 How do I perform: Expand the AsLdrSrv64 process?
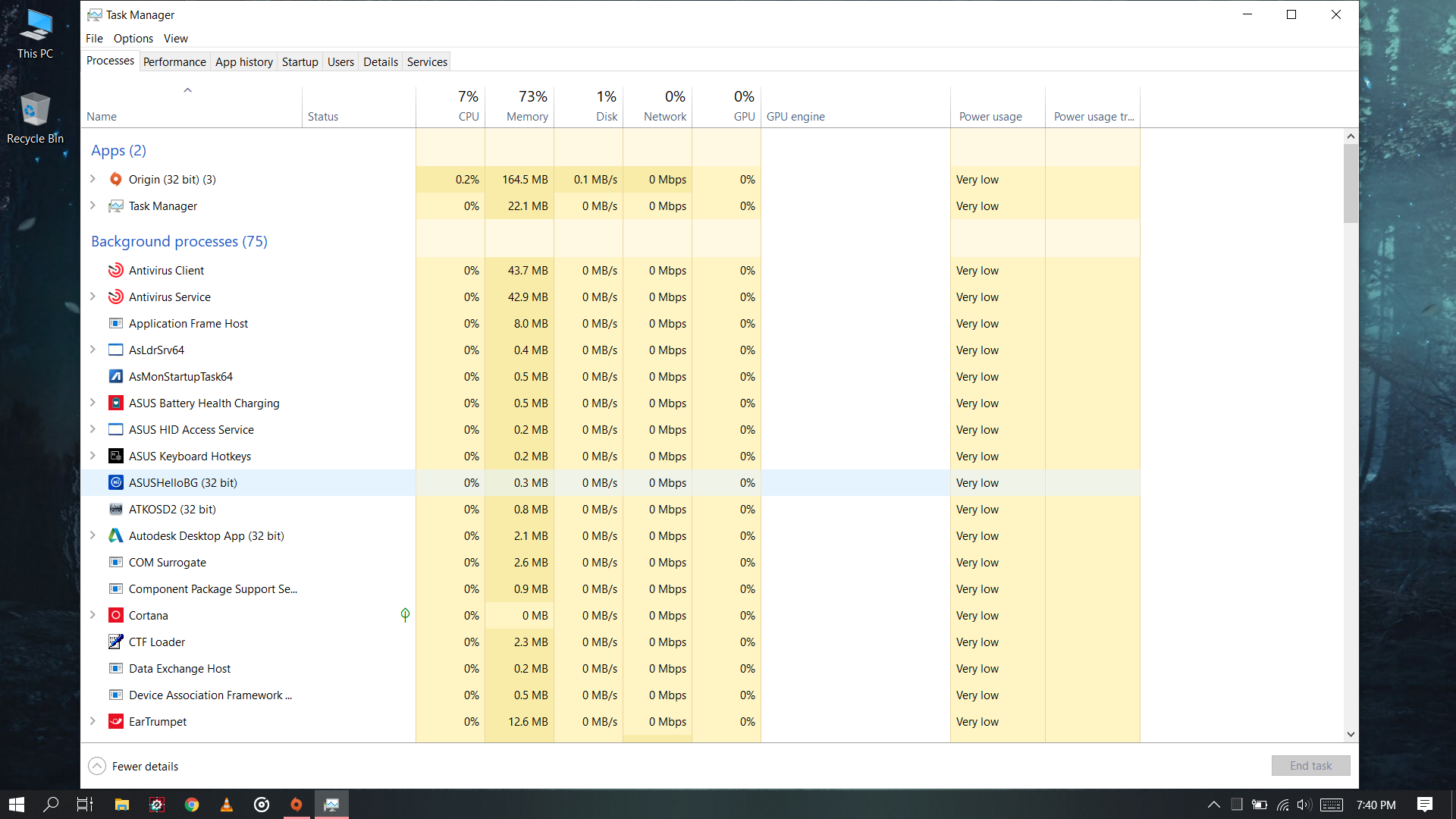pos(93,350)
